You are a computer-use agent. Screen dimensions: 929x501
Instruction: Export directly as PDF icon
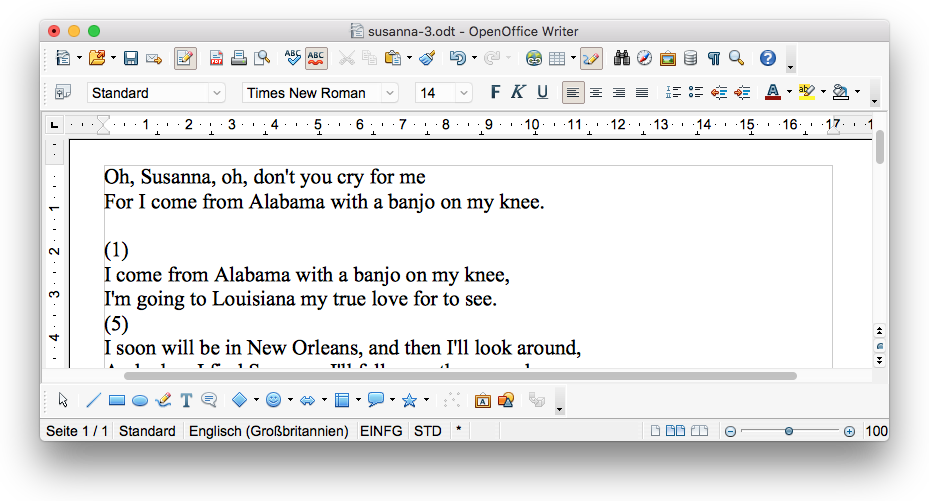tap(217, 58)
